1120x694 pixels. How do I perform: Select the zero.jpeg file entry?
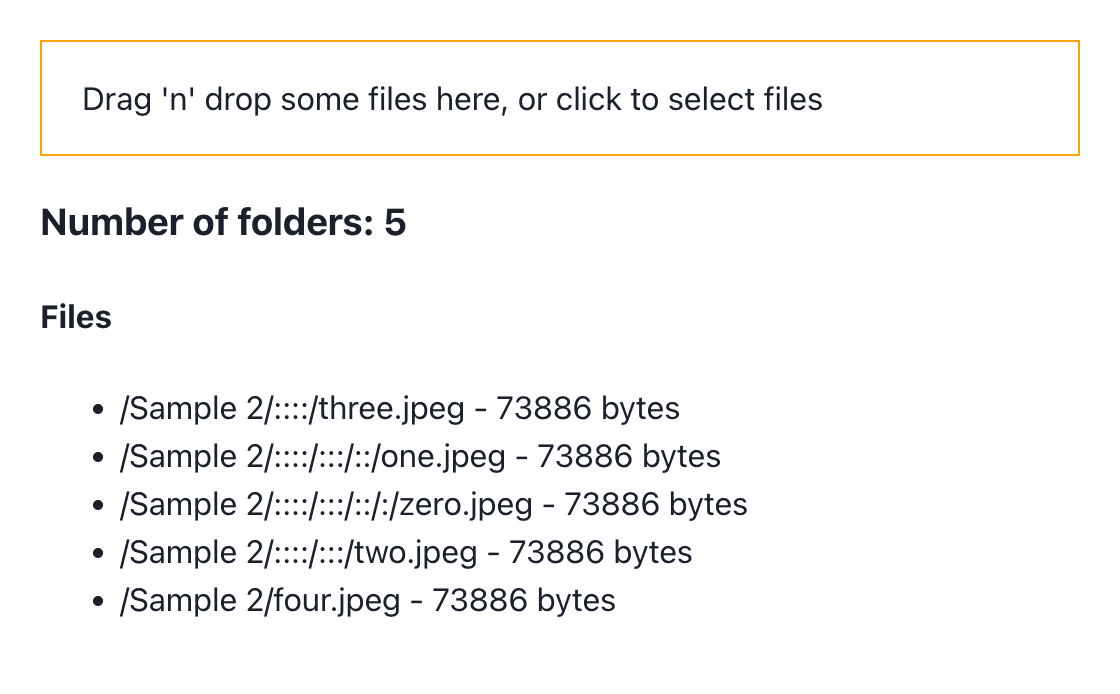point(434,505)
